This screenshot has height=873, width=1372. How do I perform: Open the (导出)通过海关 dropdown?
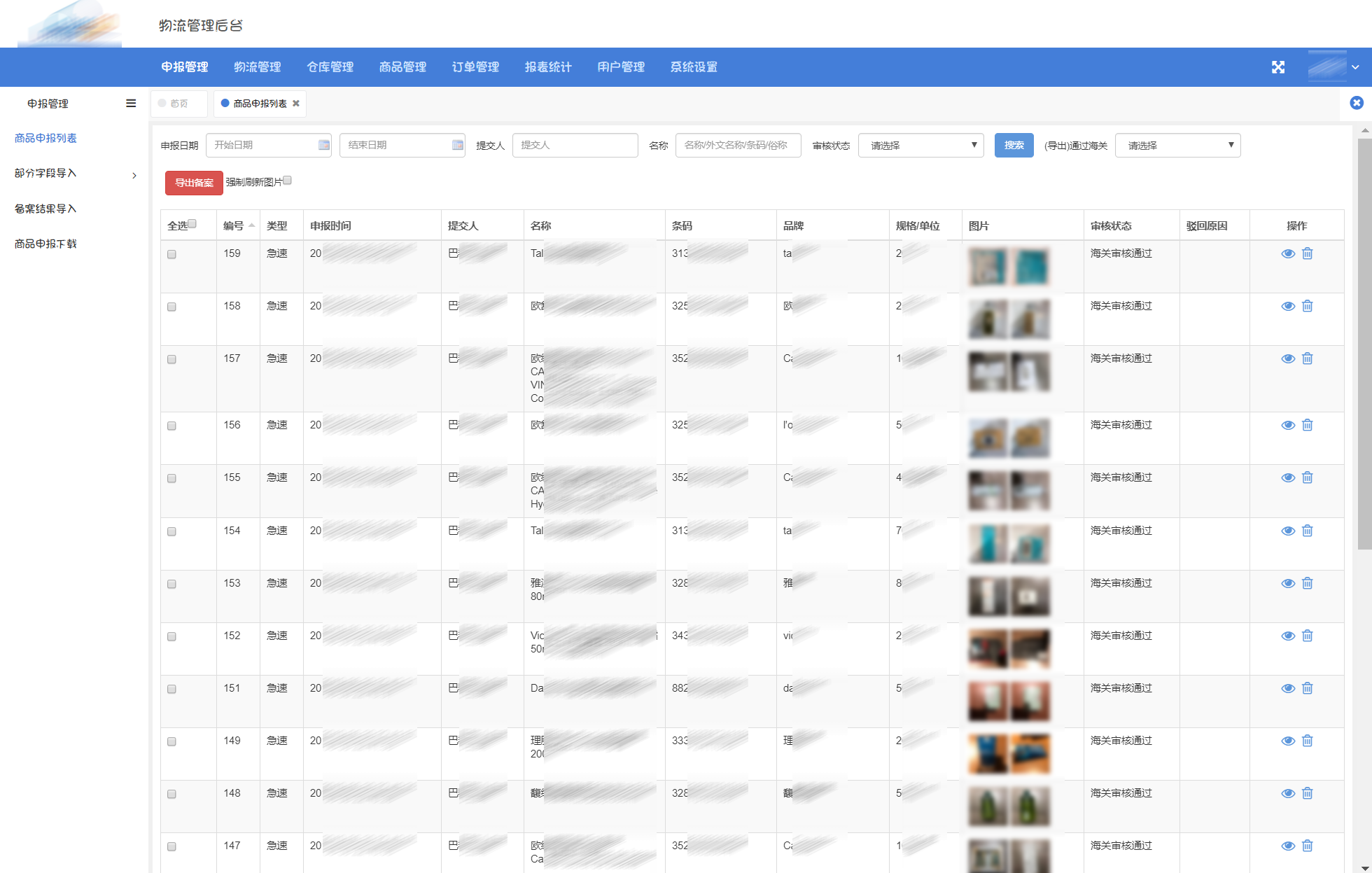(1177, 145)
